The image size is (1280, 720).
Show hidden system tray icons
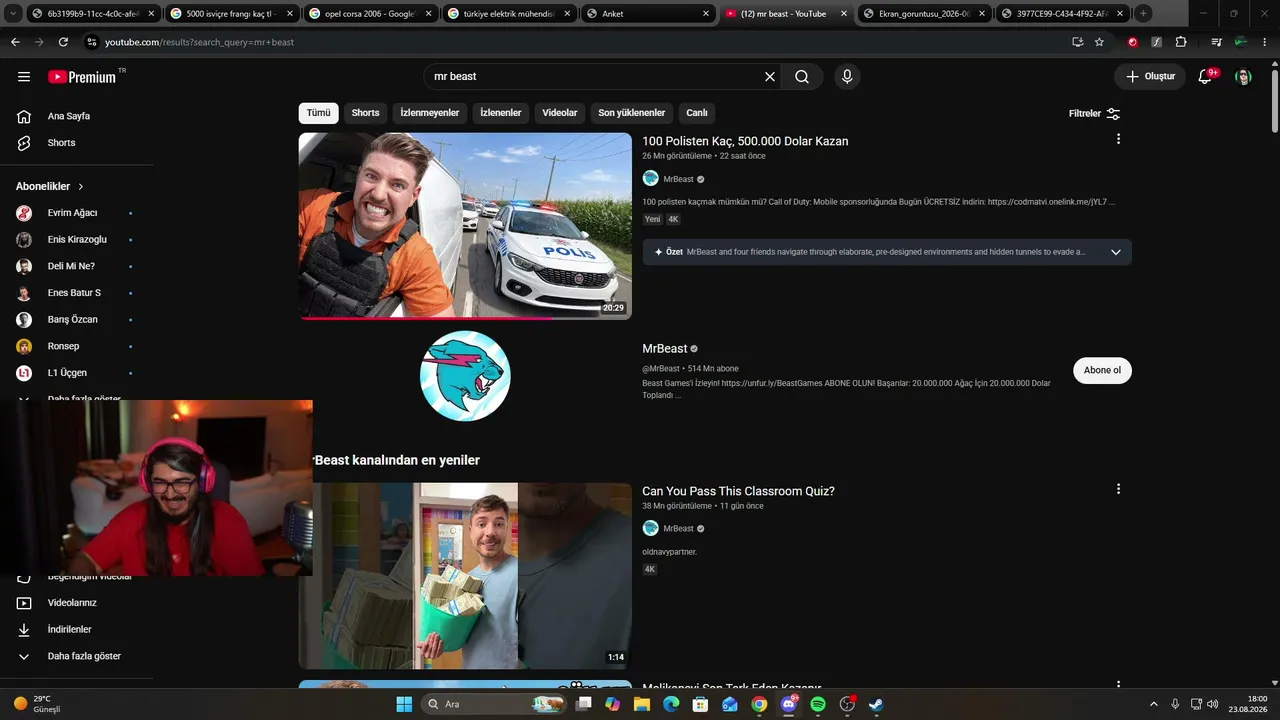pos(1153,704)
